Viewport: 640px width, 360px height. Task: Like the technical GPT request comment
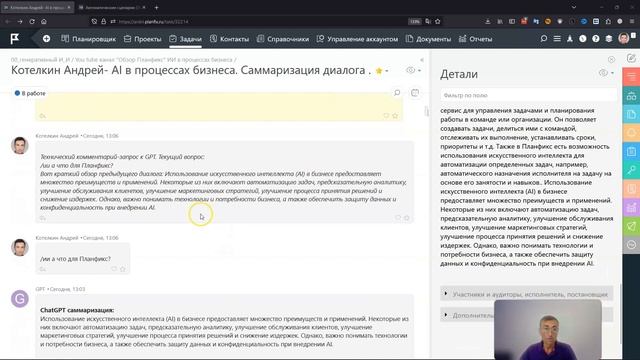pos(398,218)
